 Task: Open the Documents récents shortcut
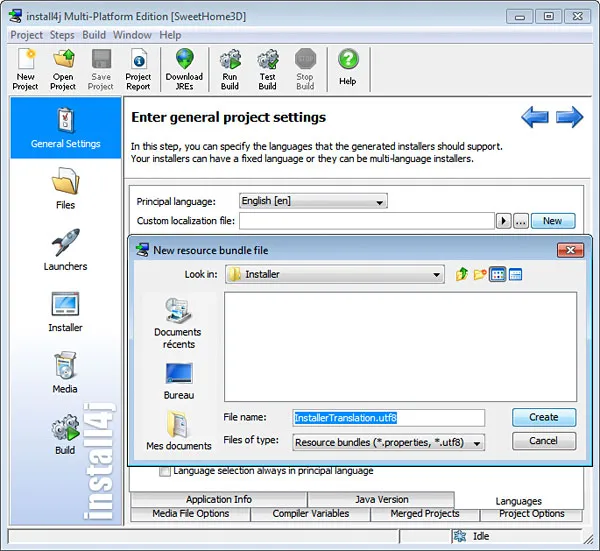coord(178,324)
